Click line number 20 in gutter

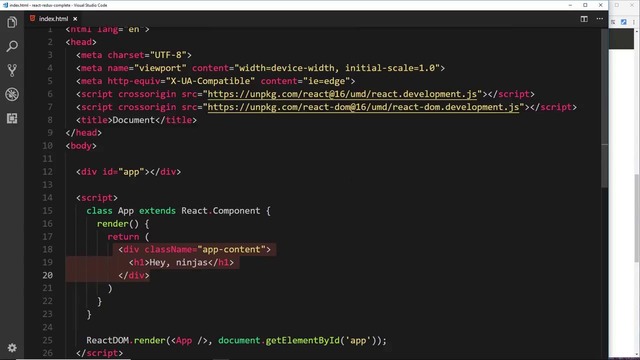pyautogui.click(x=47, y=275)
